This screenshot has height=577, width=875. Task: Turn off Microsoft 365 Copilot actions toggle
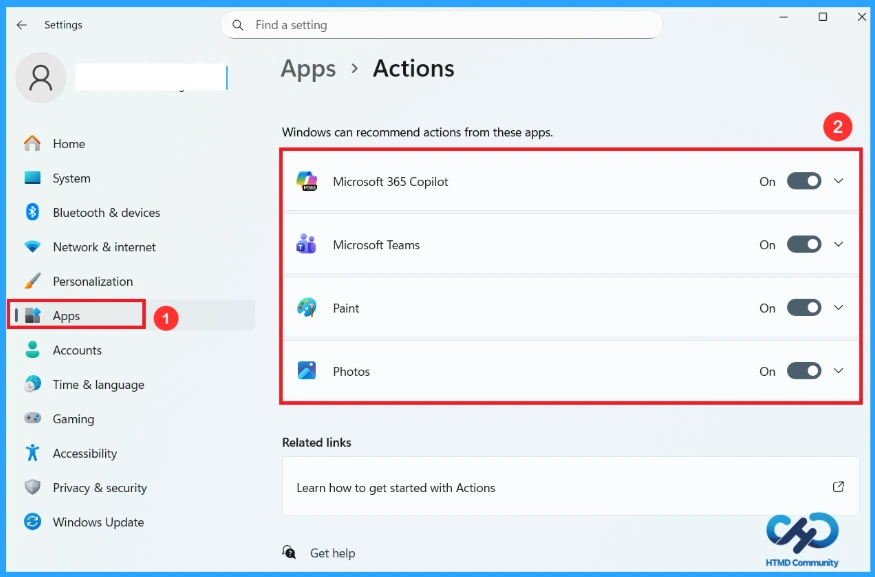tap(804, 181)
